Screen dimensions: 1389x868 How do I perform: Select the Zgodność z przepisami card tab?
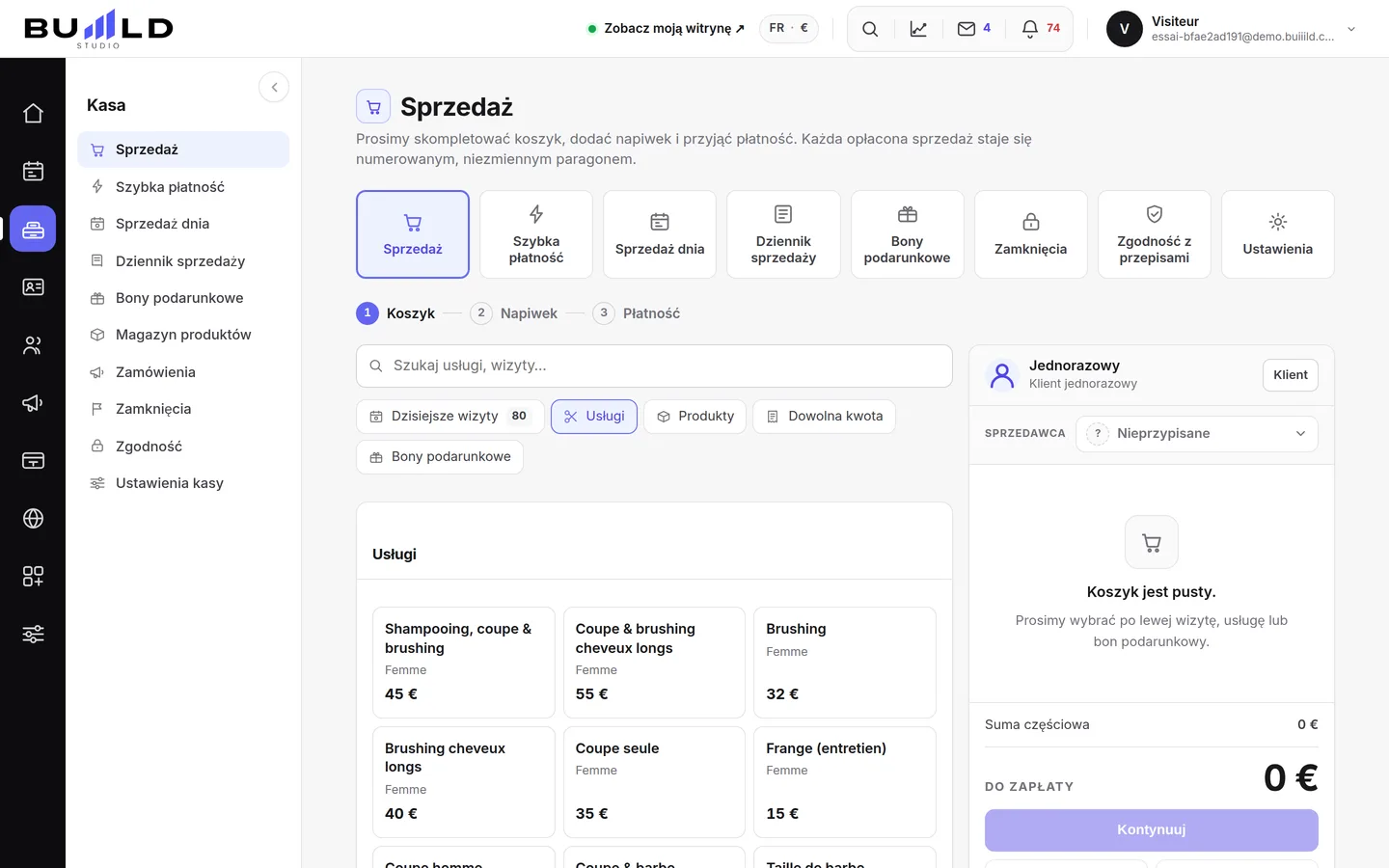click(x=1155, y=234)
